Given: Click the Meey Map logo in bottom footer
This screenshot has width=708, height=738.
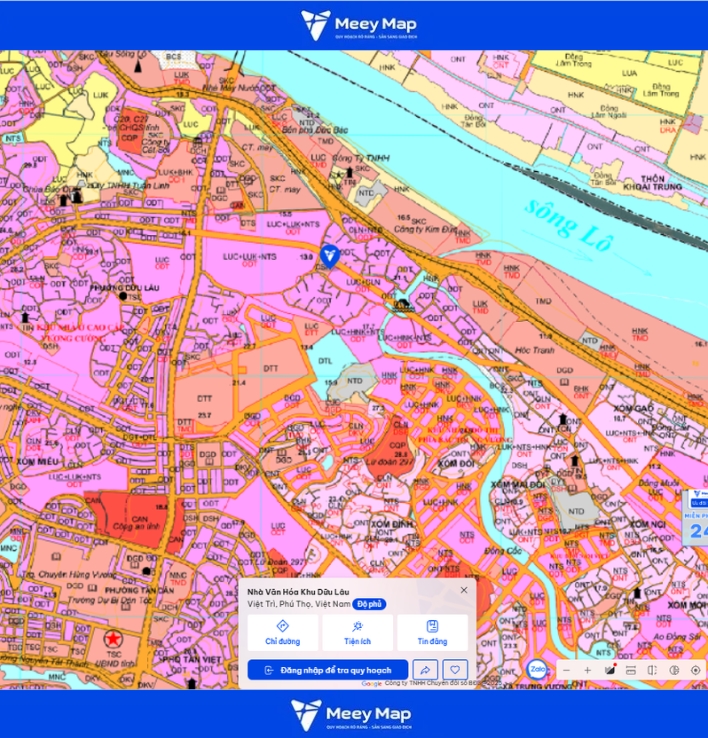Looking at the screenshot, I should [x=351, y=715].
